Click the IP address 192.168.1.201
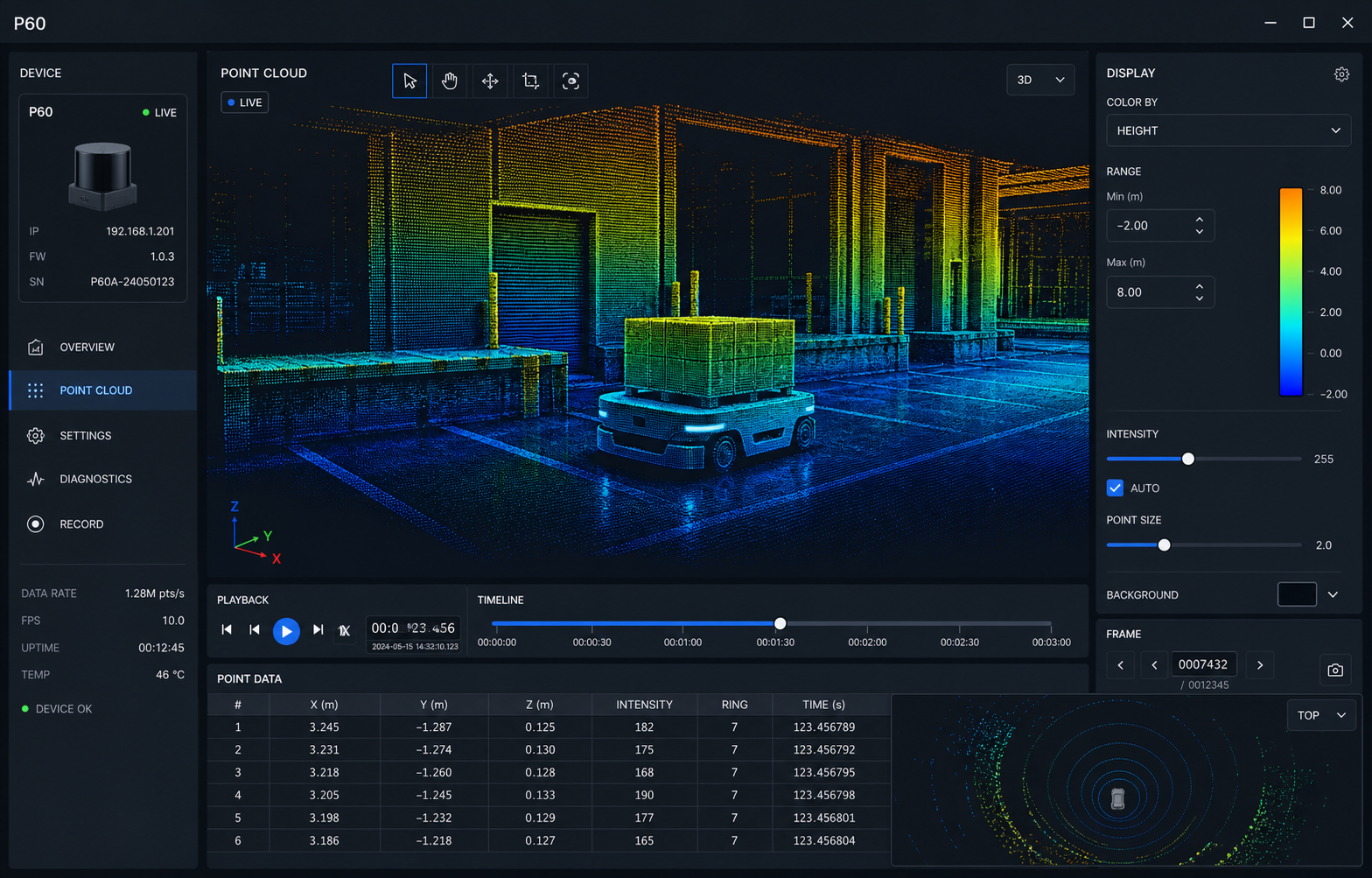The height and width of the screenshot is (878, 1372). [x=140, y=231]
